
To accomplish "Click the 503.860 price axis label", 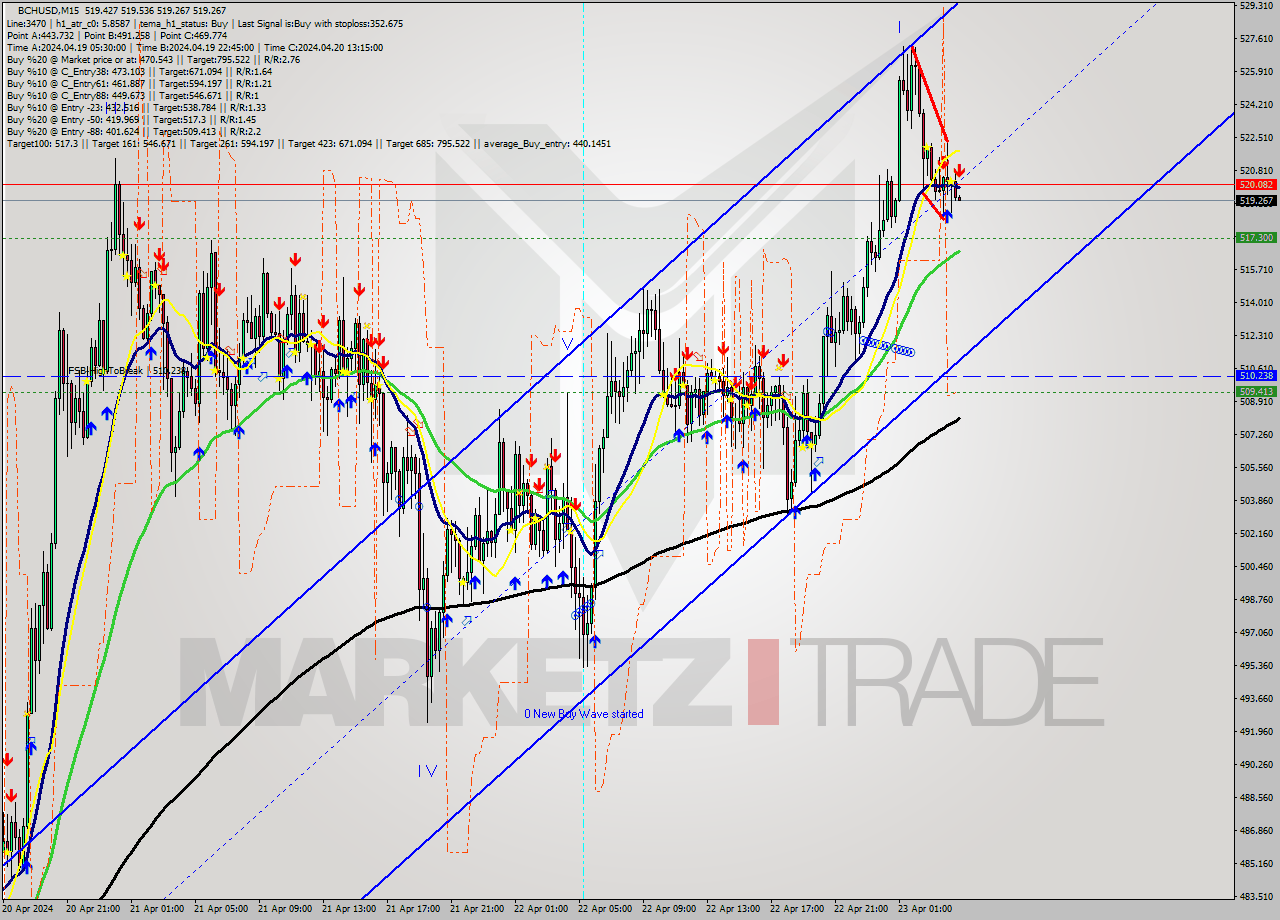I will [x=1256, y=500].
